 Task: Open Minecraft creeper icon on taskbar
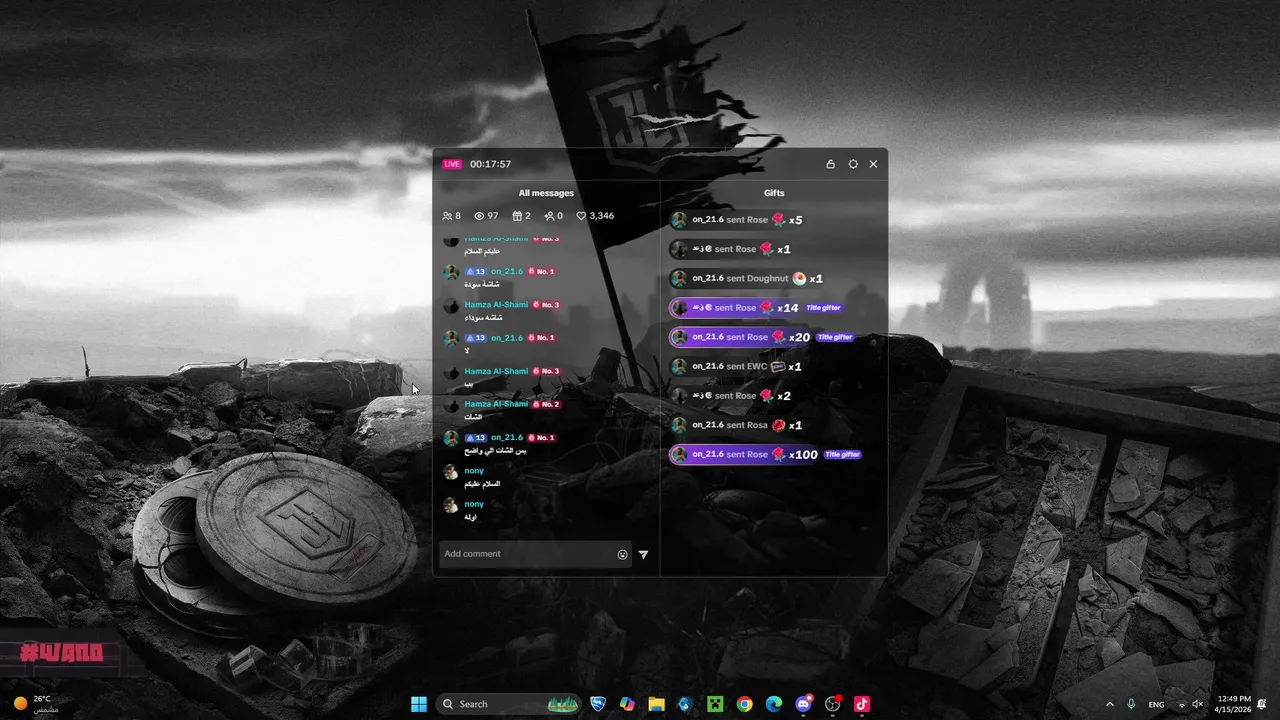pos(715,704)
